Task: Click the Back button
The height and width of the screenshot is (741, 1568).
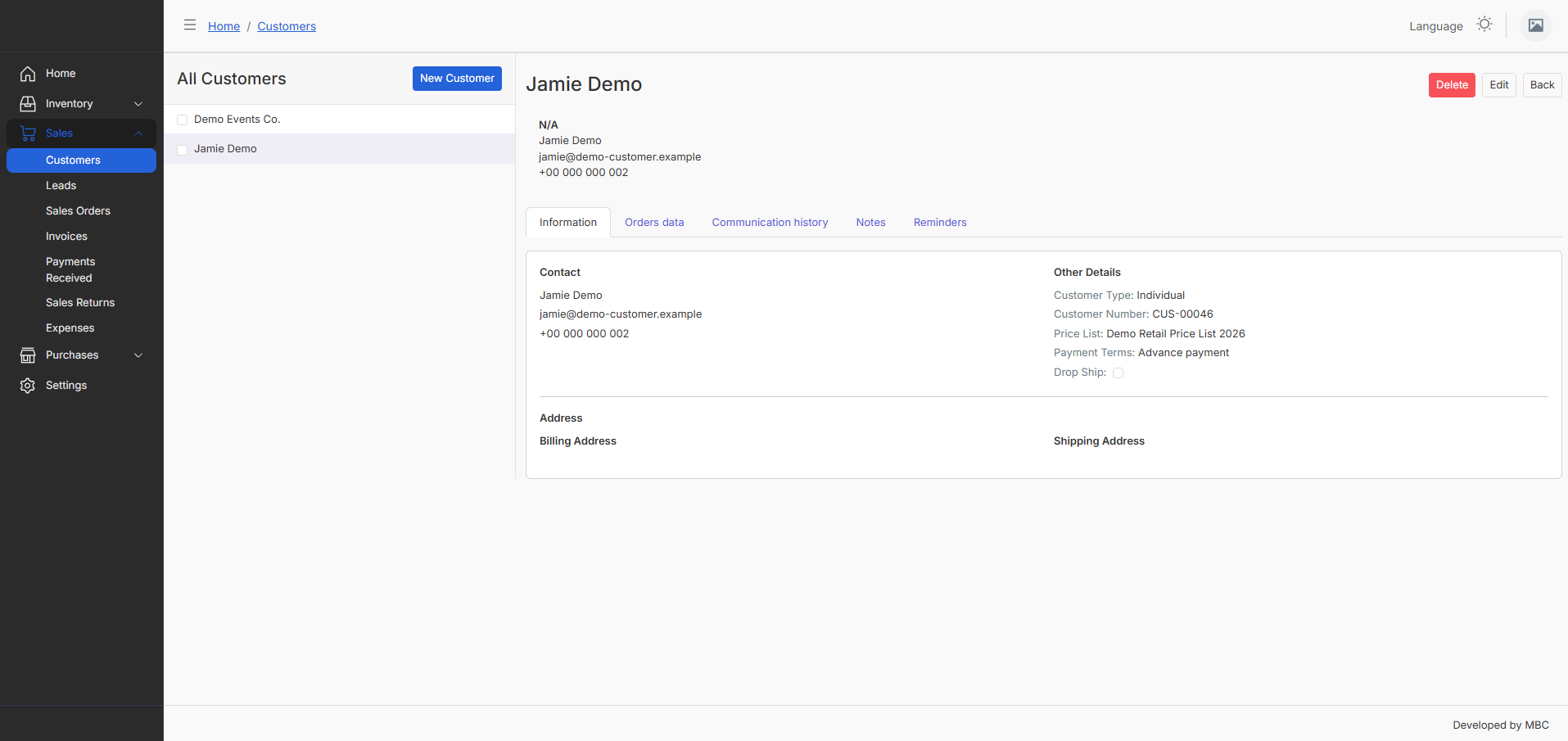Action: (x=1542, y=85)
